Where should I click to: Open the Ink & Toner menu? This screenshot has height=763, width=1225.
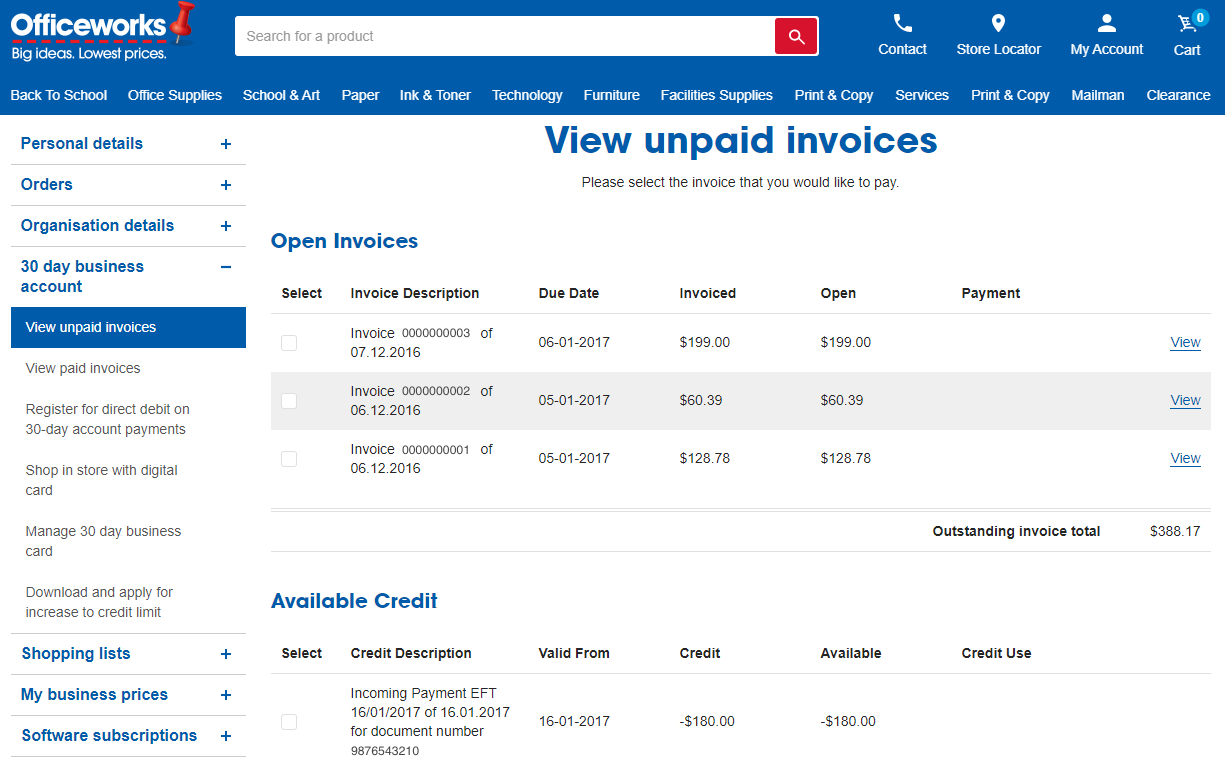pos(435,95)
